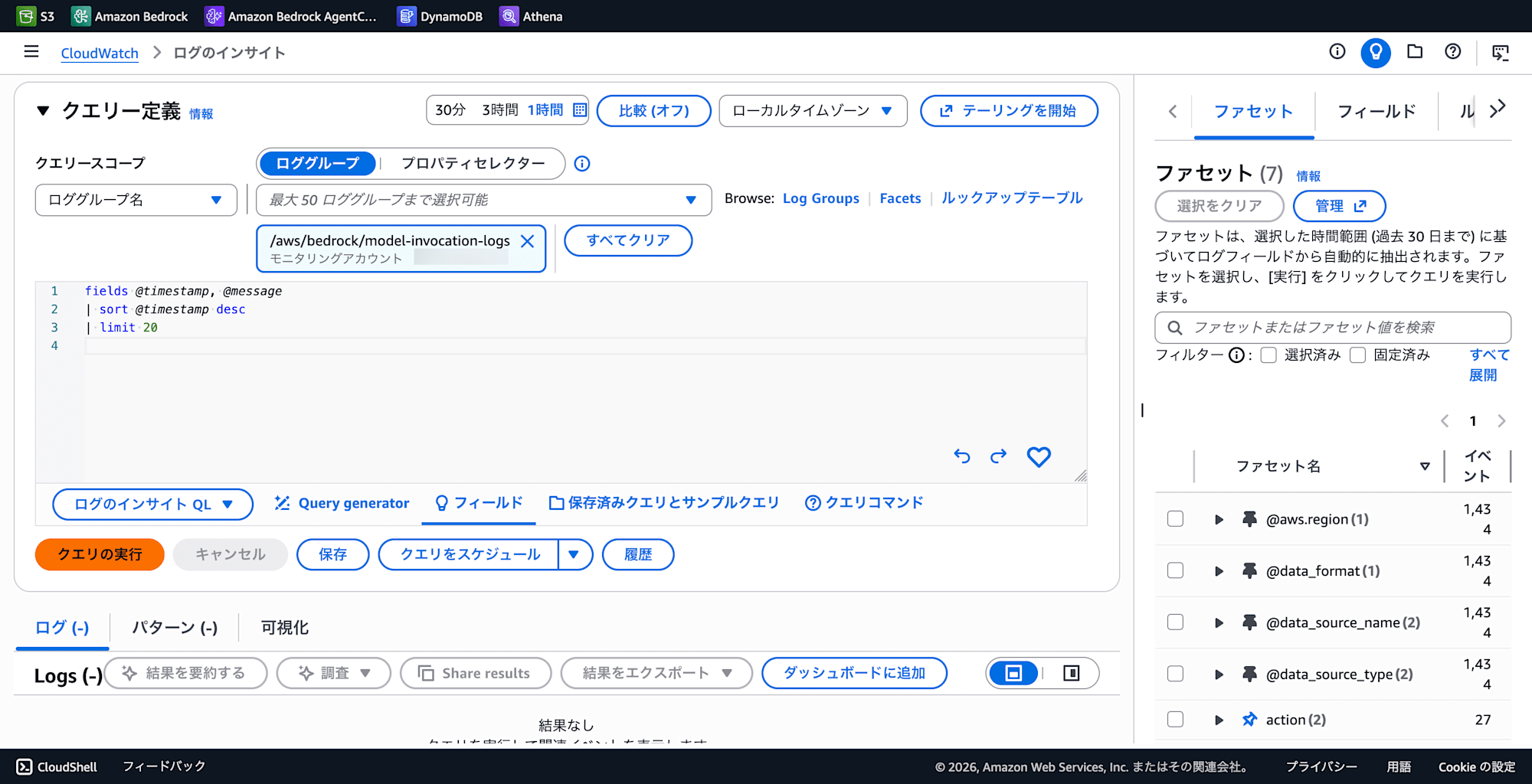The image size is (1532, 784).
Task: Open the calendar date picker icon
Action: 580,110
